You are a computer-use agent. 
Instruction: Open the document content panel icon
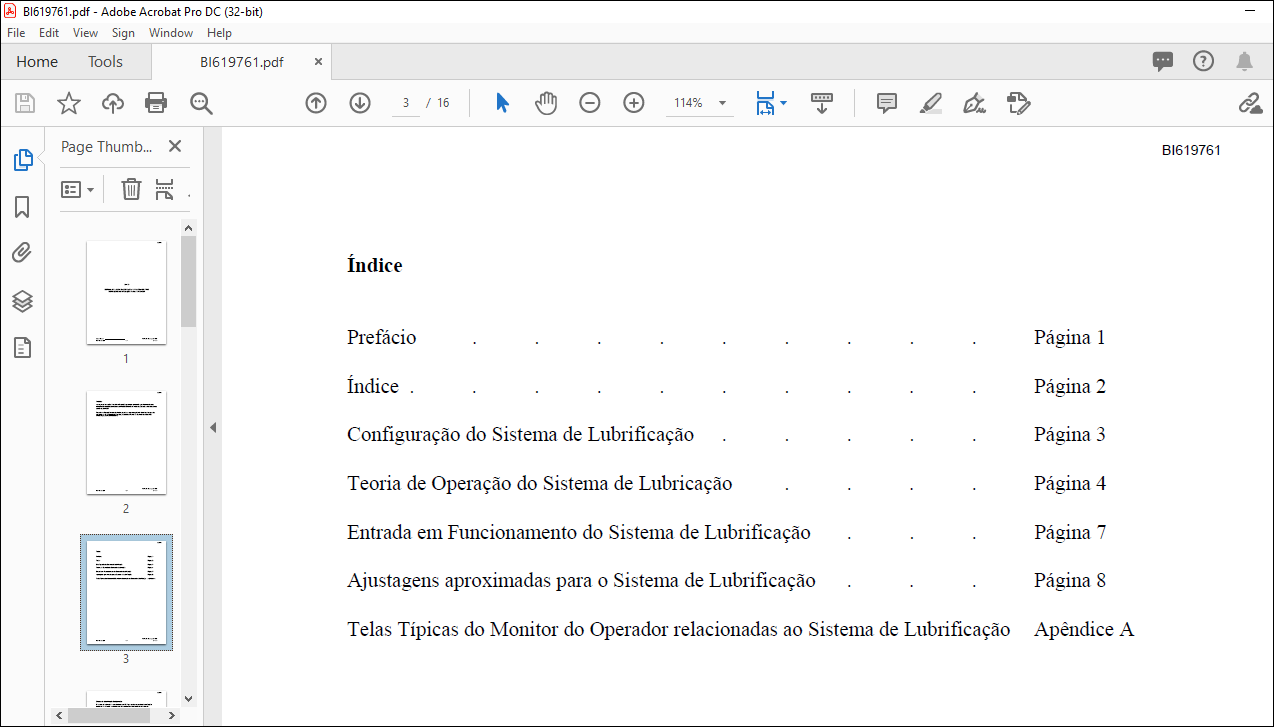[22, 347]
